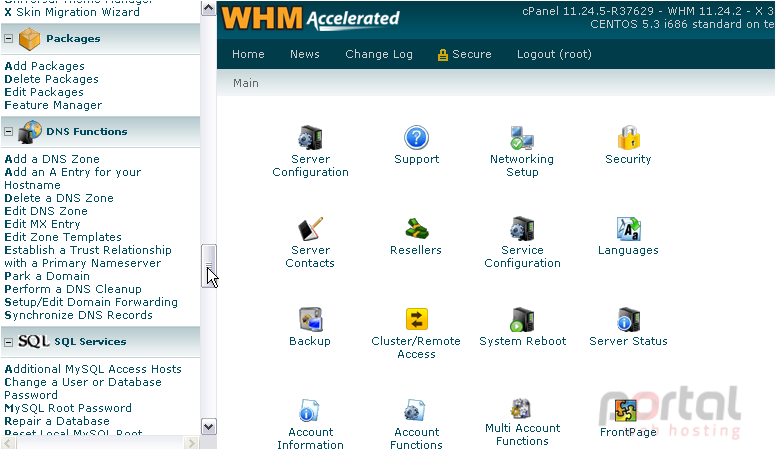This screenshot has height=450, width=776.
Task: Open the Support question mark icon
Action: point(416,138)
